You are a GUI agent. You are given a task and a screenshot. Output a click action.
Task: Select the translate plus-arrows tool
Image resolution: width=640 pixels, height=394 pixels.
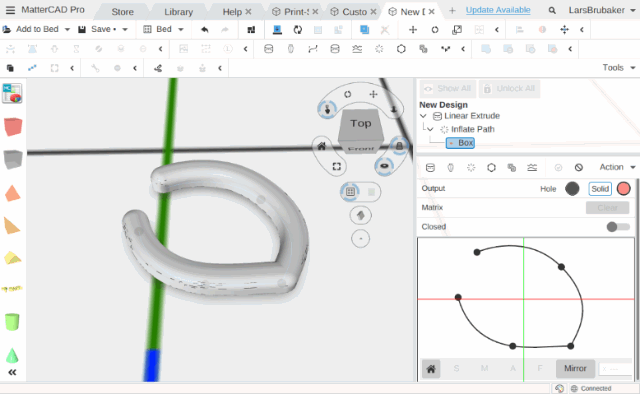(x=413, y=29)
